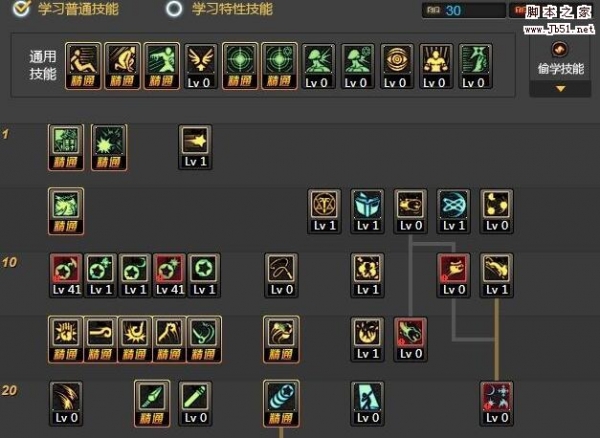Expand the 偷学技能 panel arrow
Image resolution: width=600 pixels, height=438 pixels.
pyautogui.click(x=560, y=89)
